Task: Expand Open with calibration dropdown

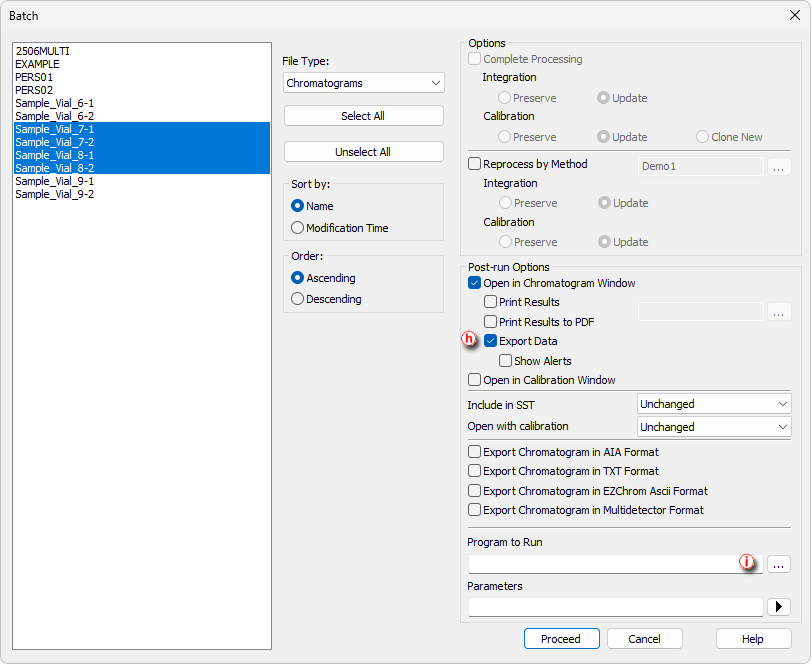Action: pos(714,427)
